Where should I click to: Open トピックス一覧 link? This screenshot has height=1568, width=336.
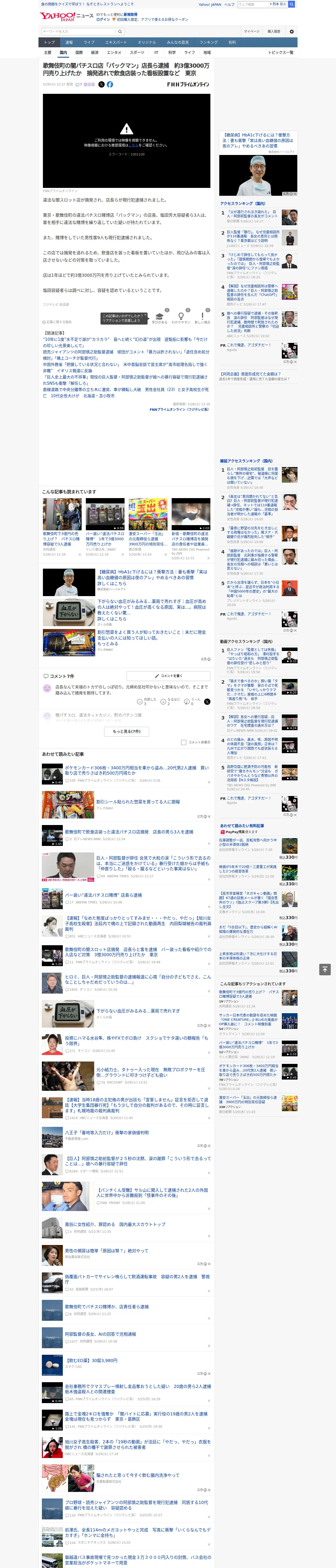tap(281, 52)
